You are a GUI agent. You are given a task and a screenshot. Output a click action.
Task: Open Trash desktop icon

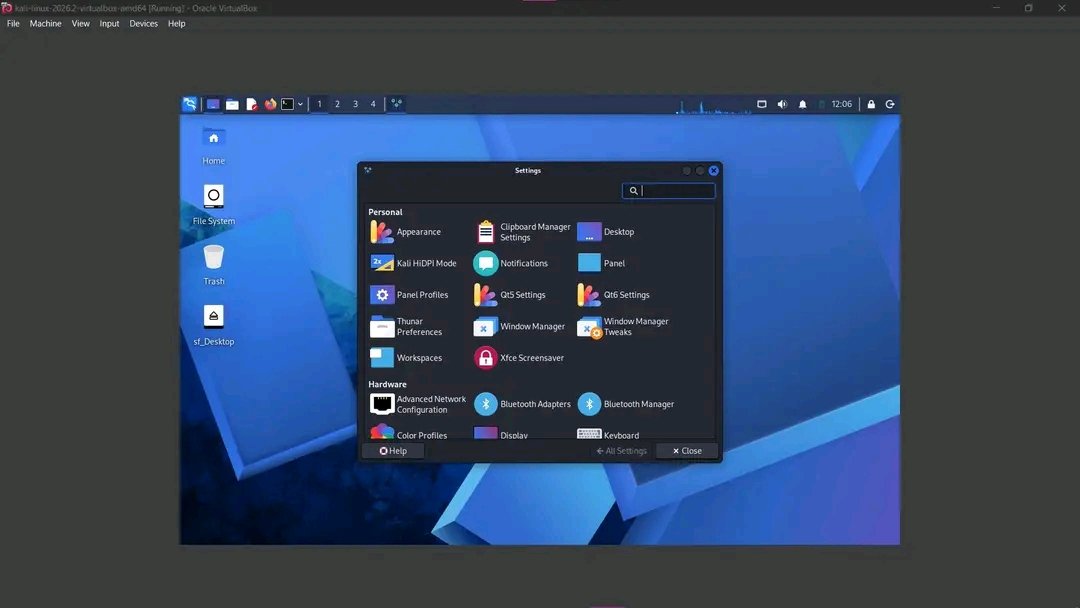[x=214, y=265]
